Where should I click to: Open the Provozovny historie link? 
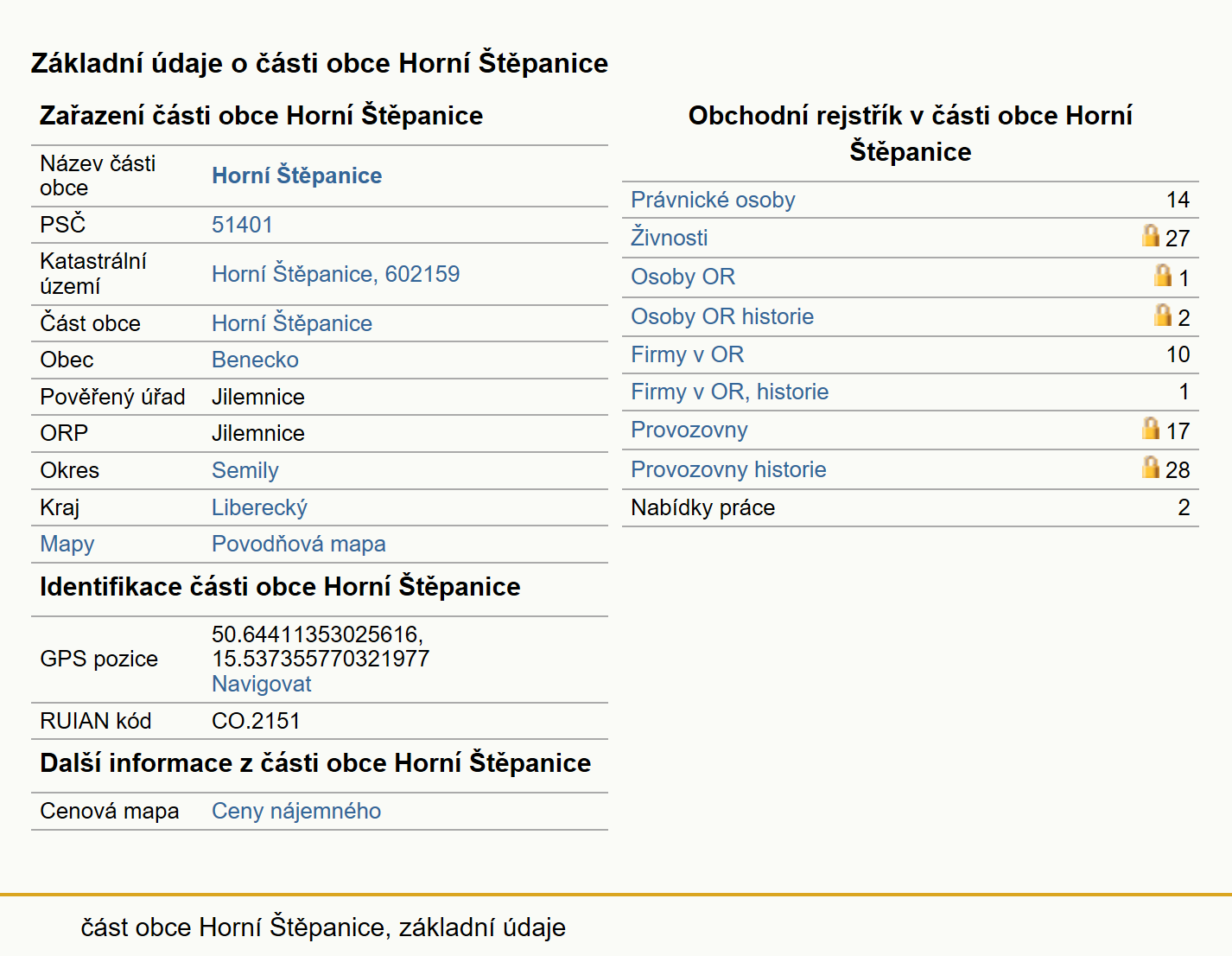pyautogui.click(x=728, y=469)
